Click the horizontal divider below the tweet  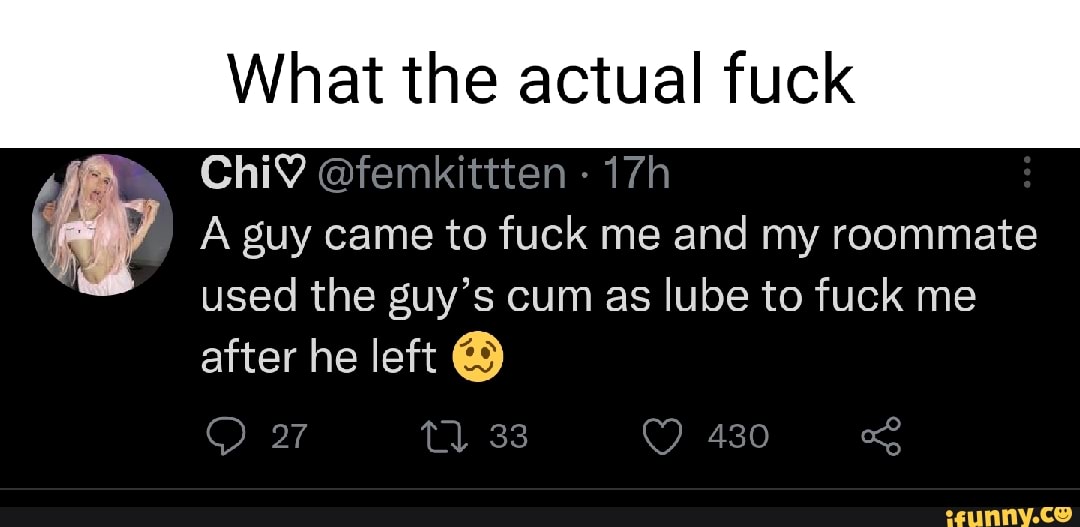click(x=540, y=489)
